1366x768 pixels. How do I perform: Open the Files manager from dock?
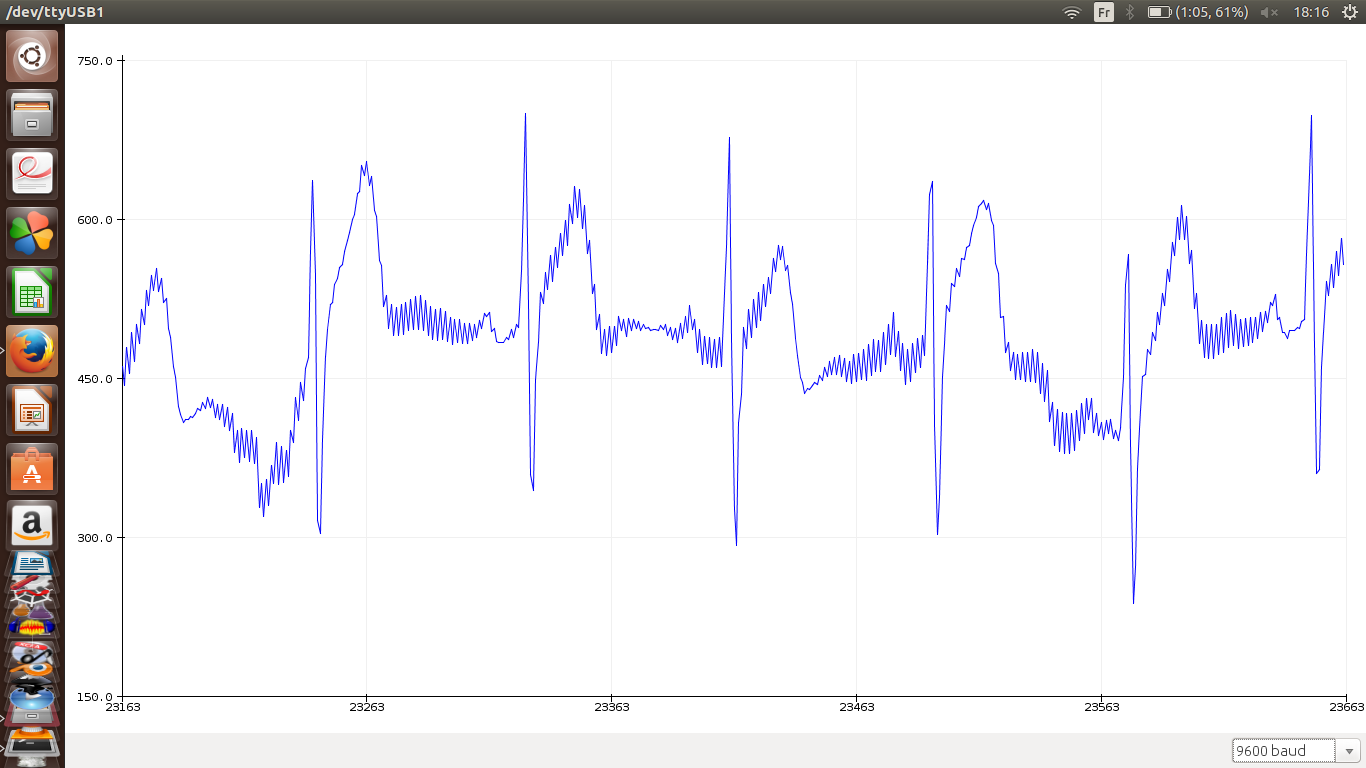tap(32, 115)
